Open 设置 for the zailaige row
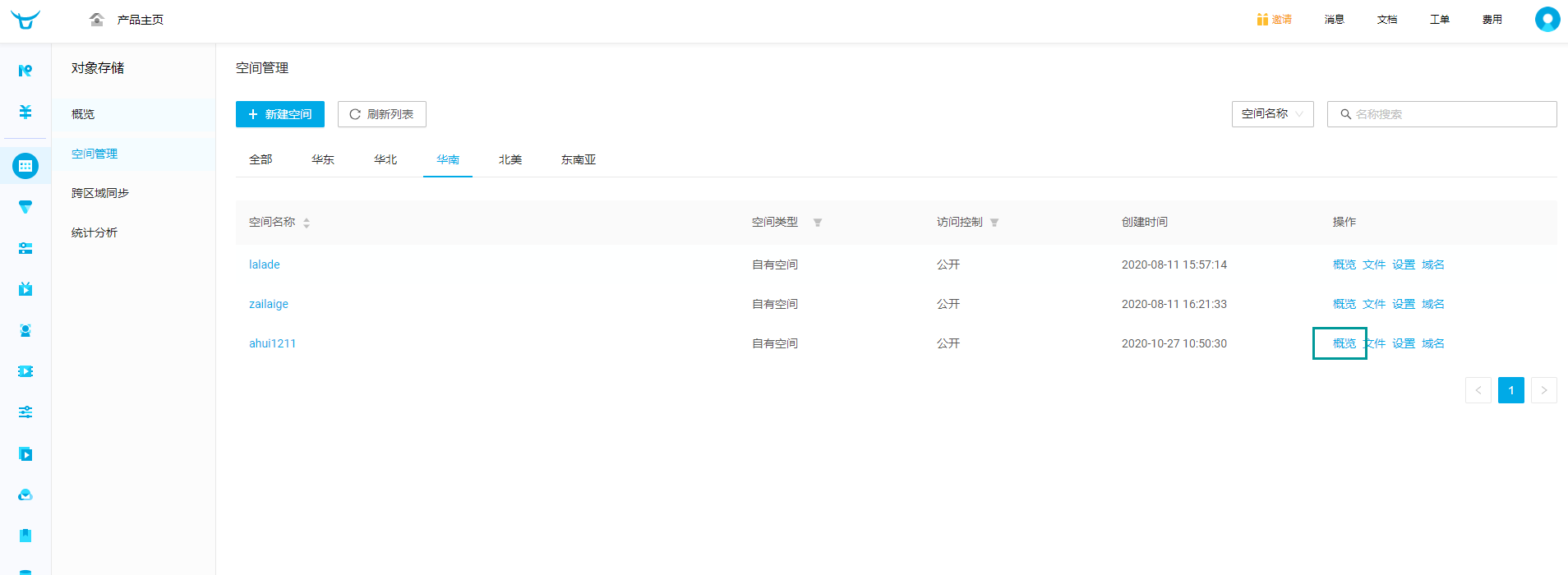Screen dimensions: 1568x575 [x=1404, y=304]
